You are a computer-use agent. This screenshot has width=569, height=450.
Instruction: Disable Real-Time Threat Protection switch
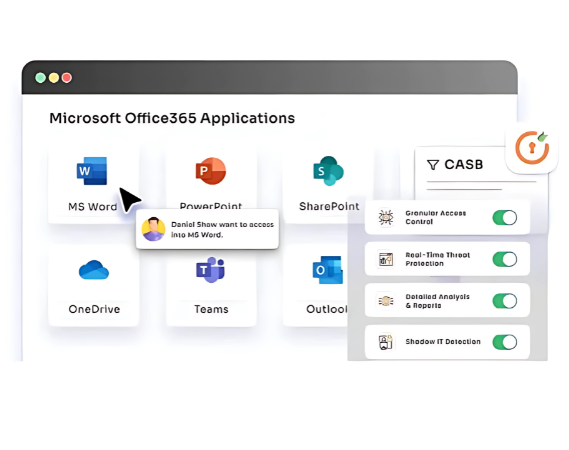point(505,259)
